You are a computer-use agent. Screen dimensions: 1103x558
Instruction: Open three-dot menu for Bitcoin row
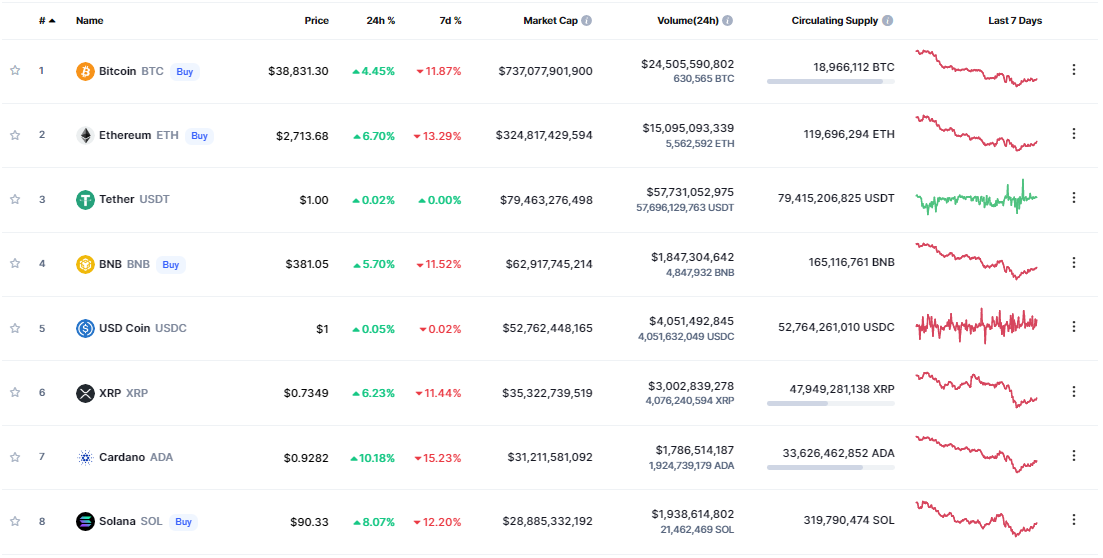[x=1073, y=69]
